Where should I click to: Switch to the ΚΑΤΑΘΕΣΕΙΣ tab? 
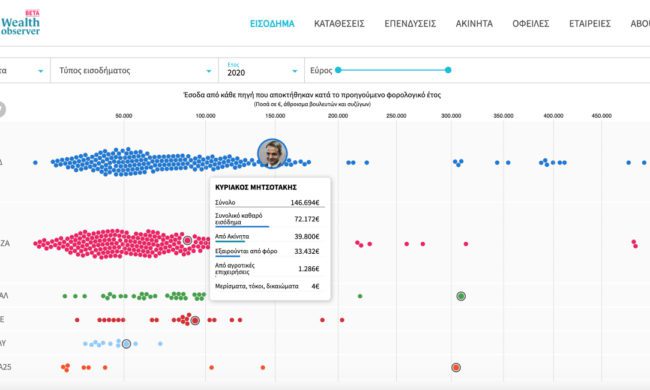pos(339,24)
